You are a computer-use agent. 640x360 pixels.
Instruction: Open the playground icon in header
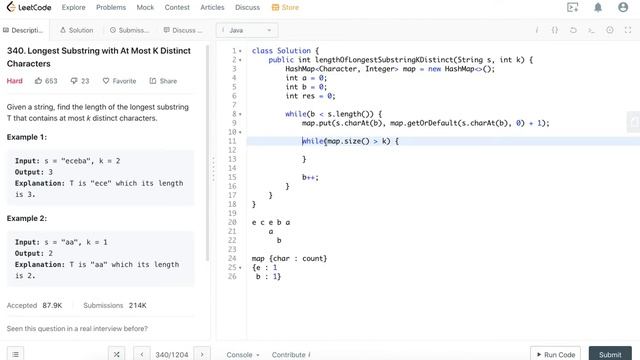point(573,7)
